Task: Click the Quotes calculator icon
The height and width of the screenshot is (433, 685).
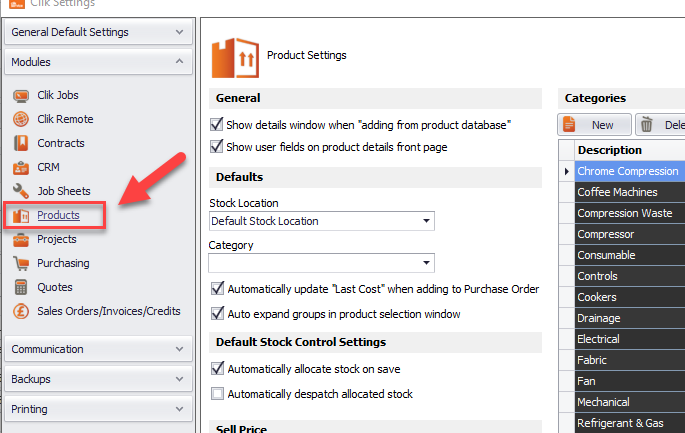Action: click(x=21, y=287)
